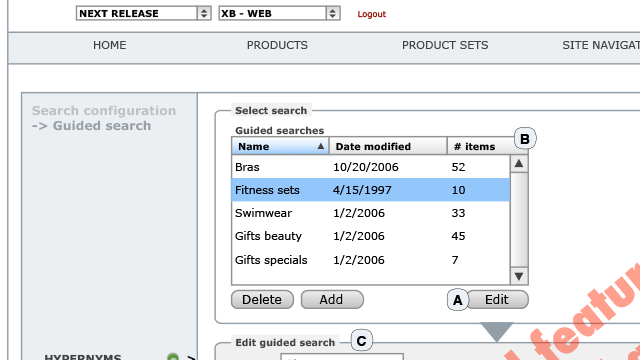
Task: Click the HYPERNYMS sidebar item
Action: (83, 357)
